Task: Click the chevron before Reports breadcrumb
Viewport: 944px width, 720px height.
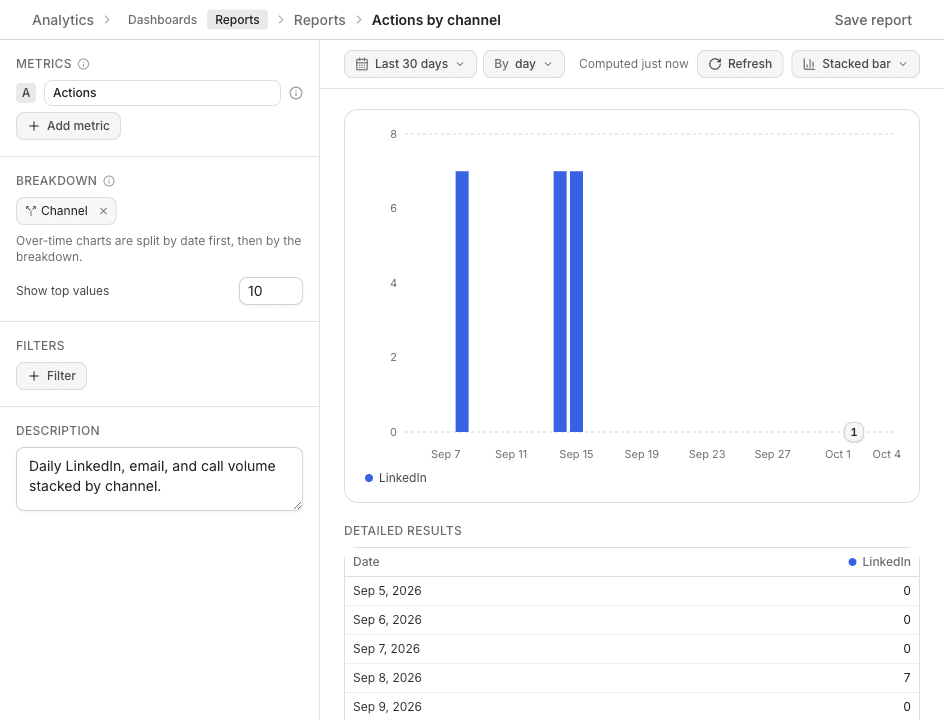Action: [x=281, y=20]
